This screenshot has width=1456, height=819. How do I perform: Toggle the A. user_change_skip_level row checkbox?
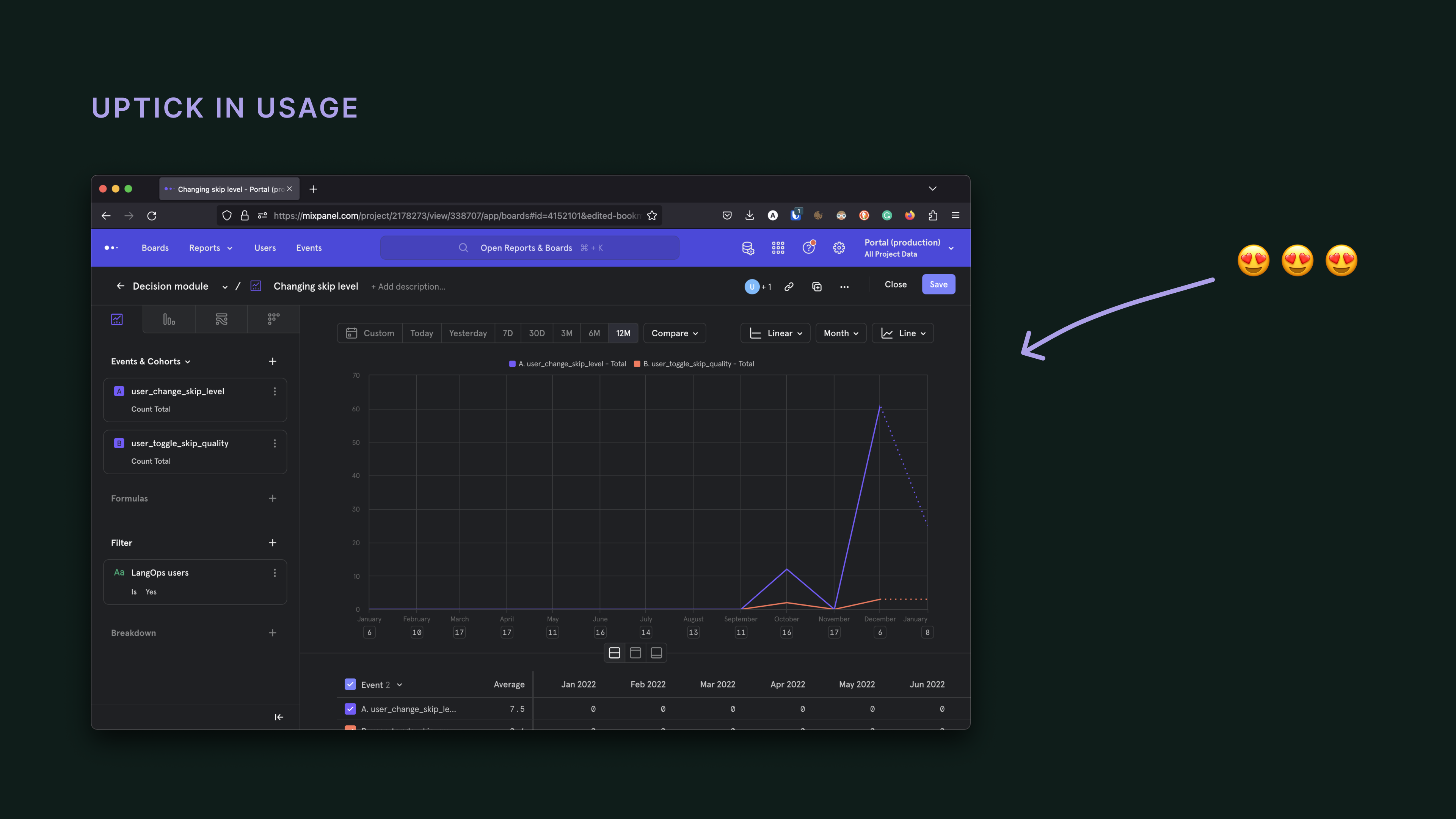[350, 709]
